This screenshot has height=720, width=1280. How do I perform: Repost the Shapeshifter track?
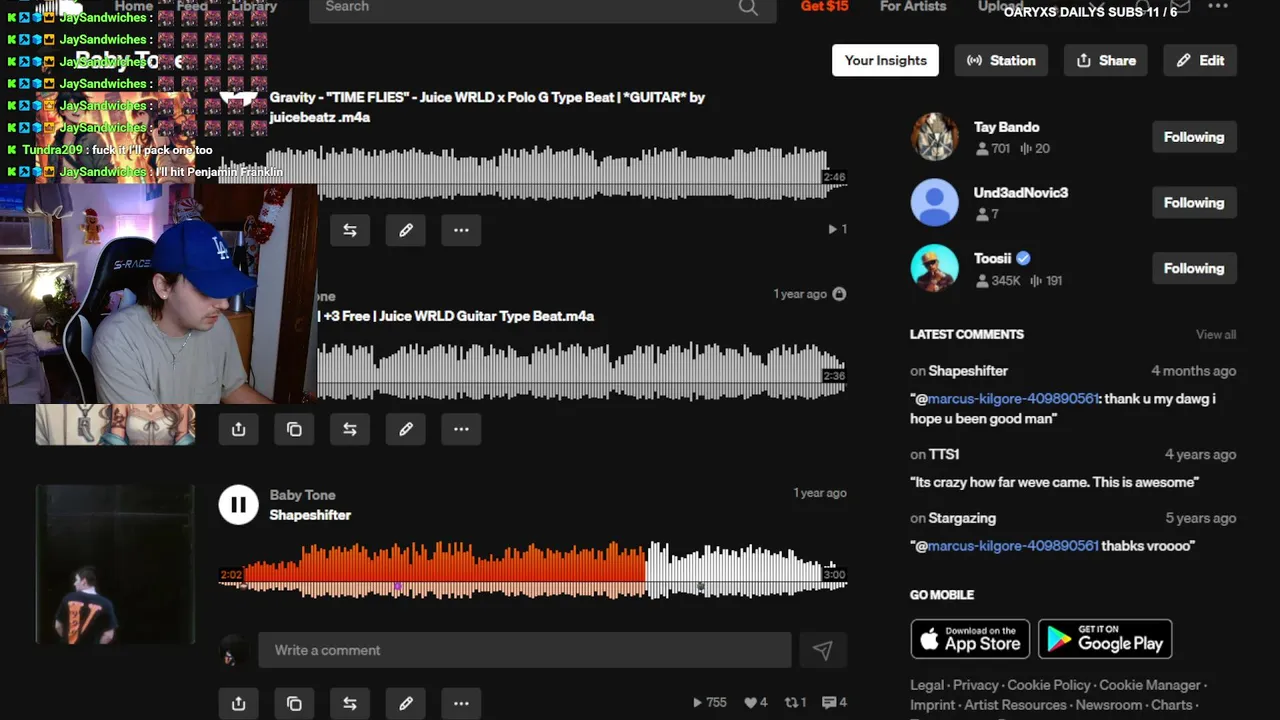(350, 703)
